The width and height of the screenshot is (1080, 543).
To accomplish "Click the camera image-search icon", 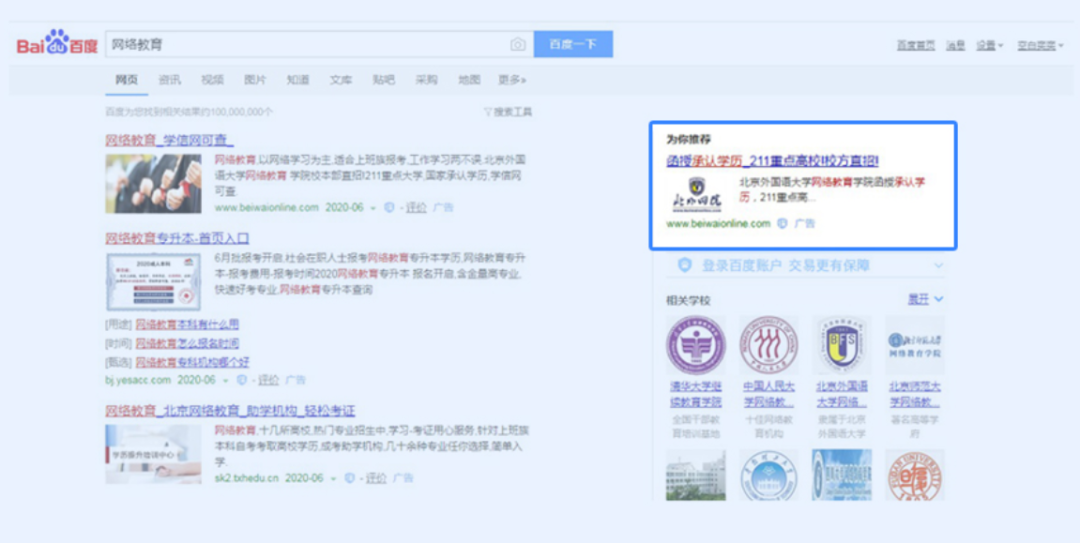I will 518,45.
